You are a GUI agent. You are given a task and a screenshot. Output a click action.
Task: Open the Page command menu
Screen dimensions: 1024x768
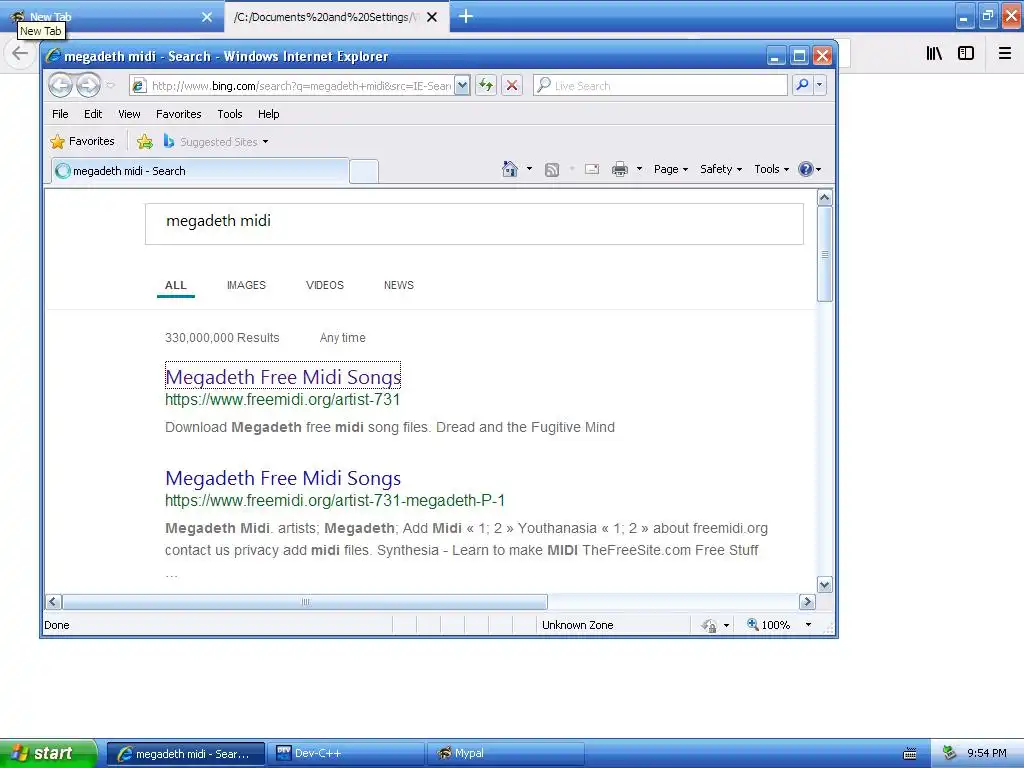(671, 169)
